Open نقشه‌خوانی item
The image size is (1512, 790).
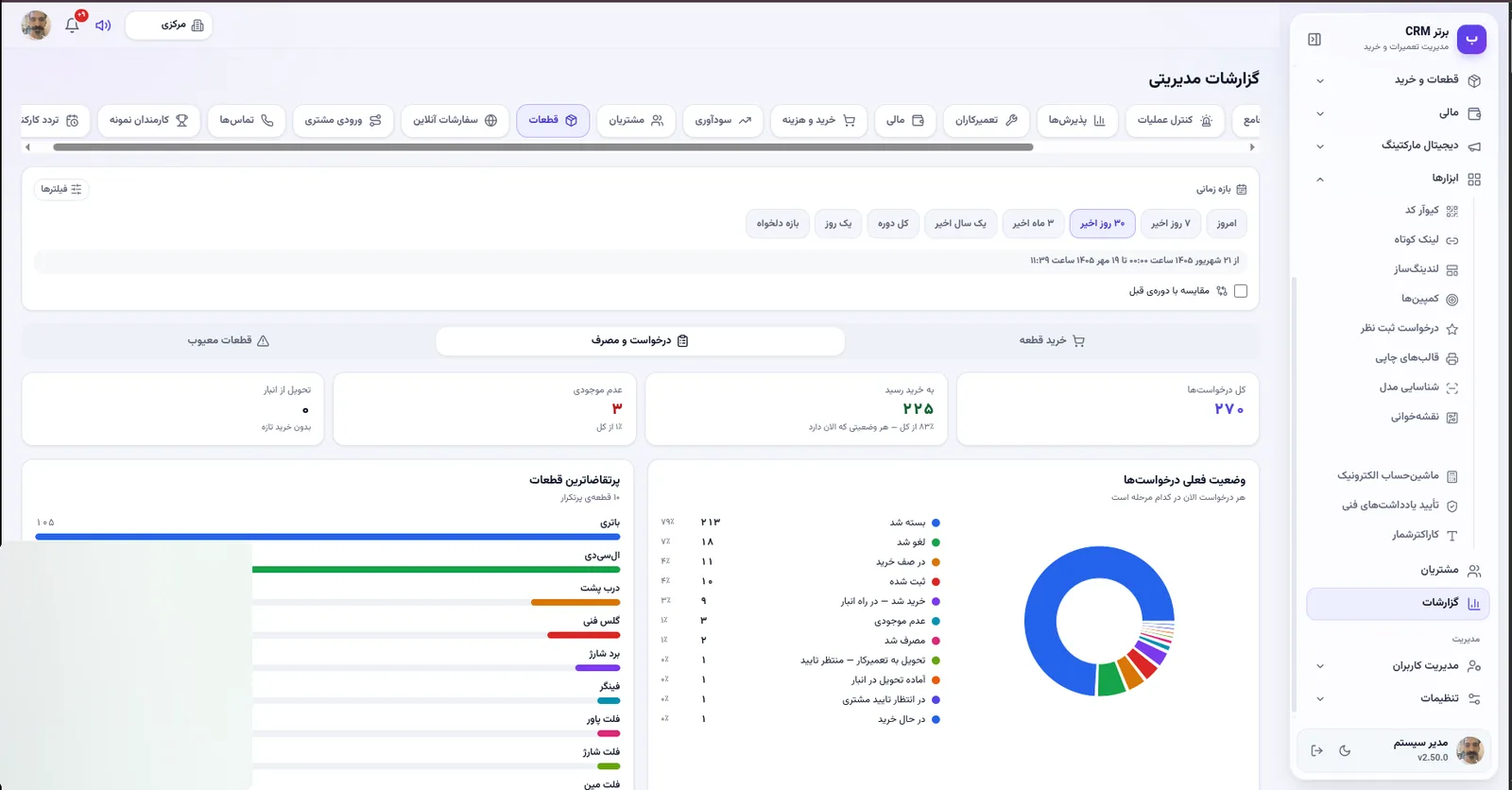pos(1423,417)
